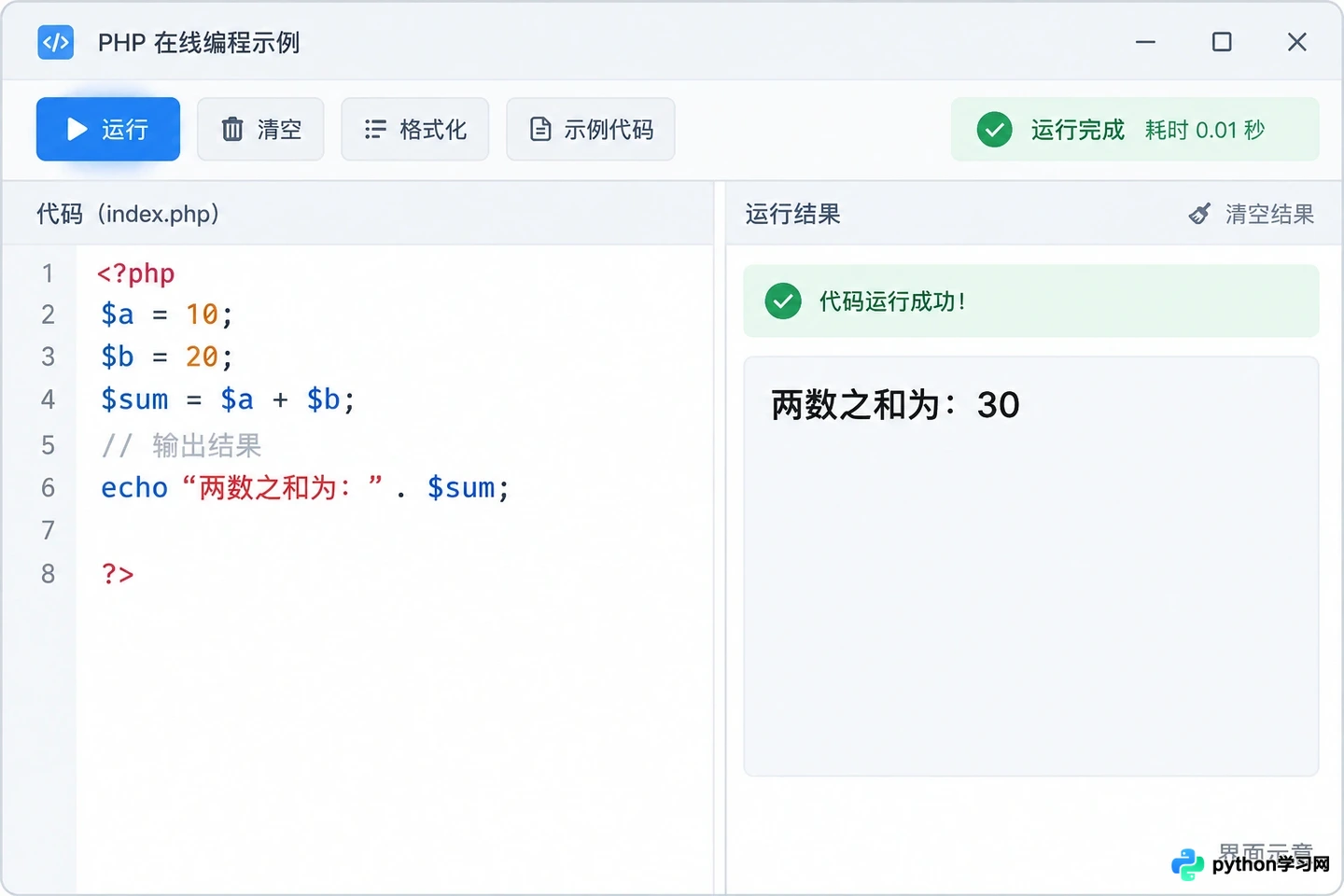
Task: Click the window title PHP 在线编程示例
Action: coord(199,43)
